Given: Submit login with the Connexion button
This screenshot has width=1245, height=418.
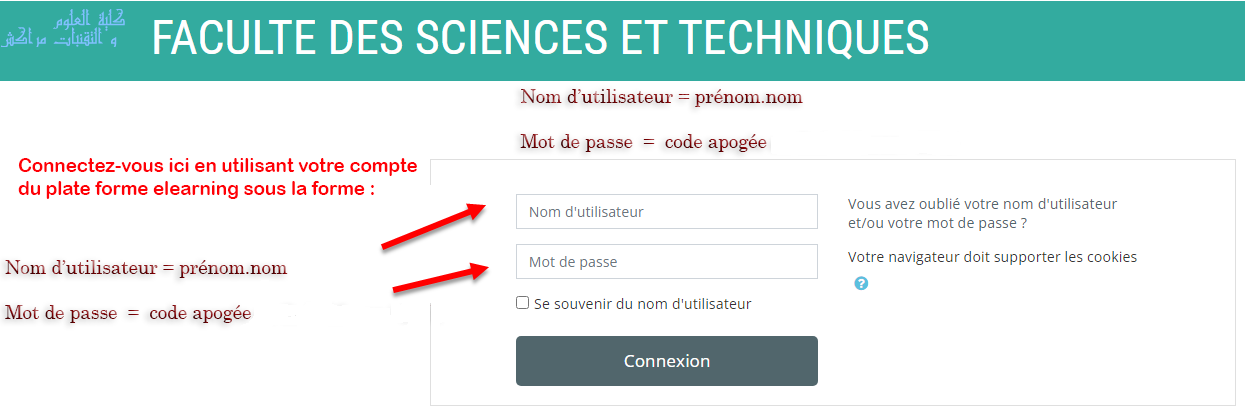Looking at the screenshot, I should [x=667, y=361].
